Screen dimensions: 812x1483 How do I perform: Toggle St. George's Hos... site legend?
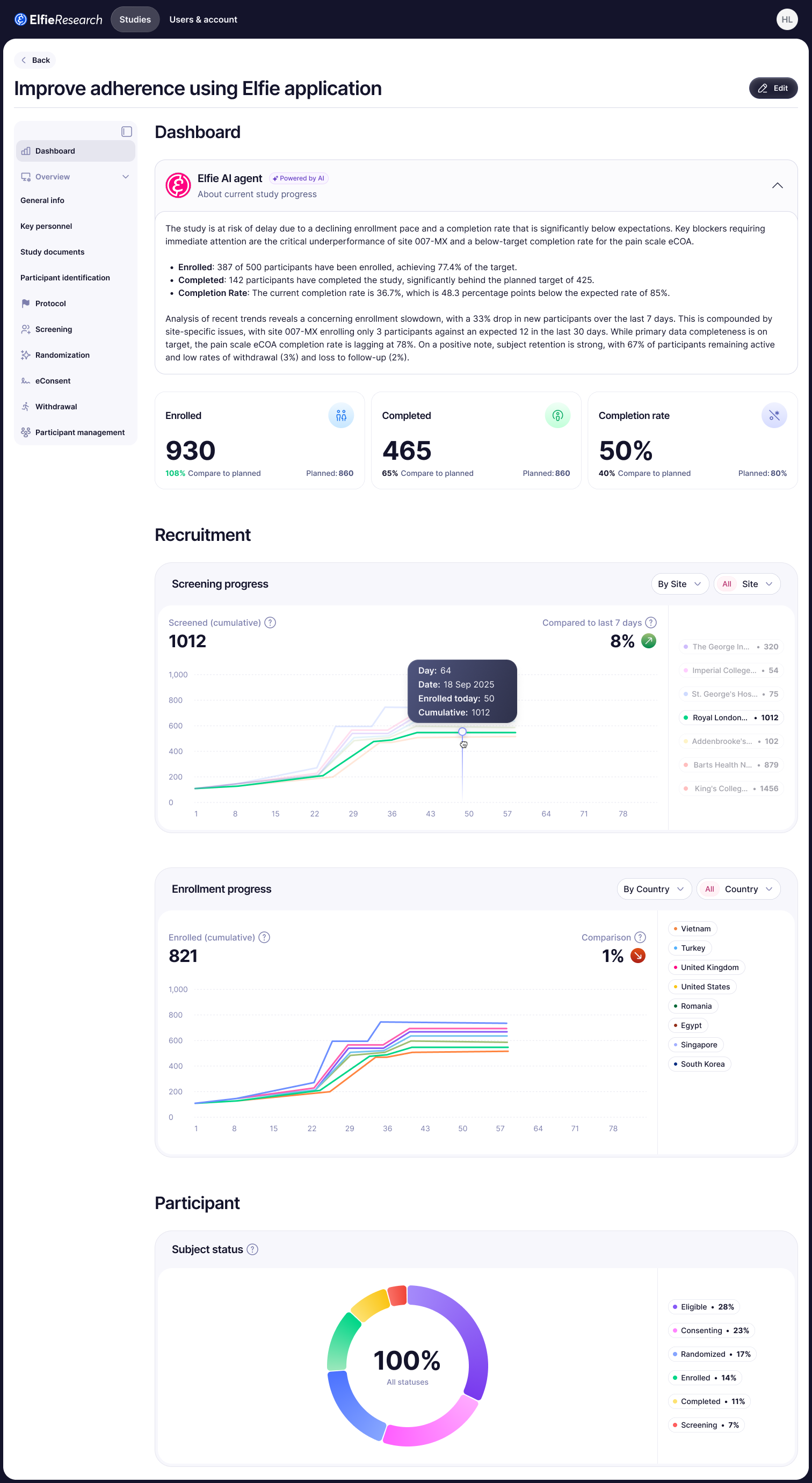pyautogui.click(x=731, y=694)
